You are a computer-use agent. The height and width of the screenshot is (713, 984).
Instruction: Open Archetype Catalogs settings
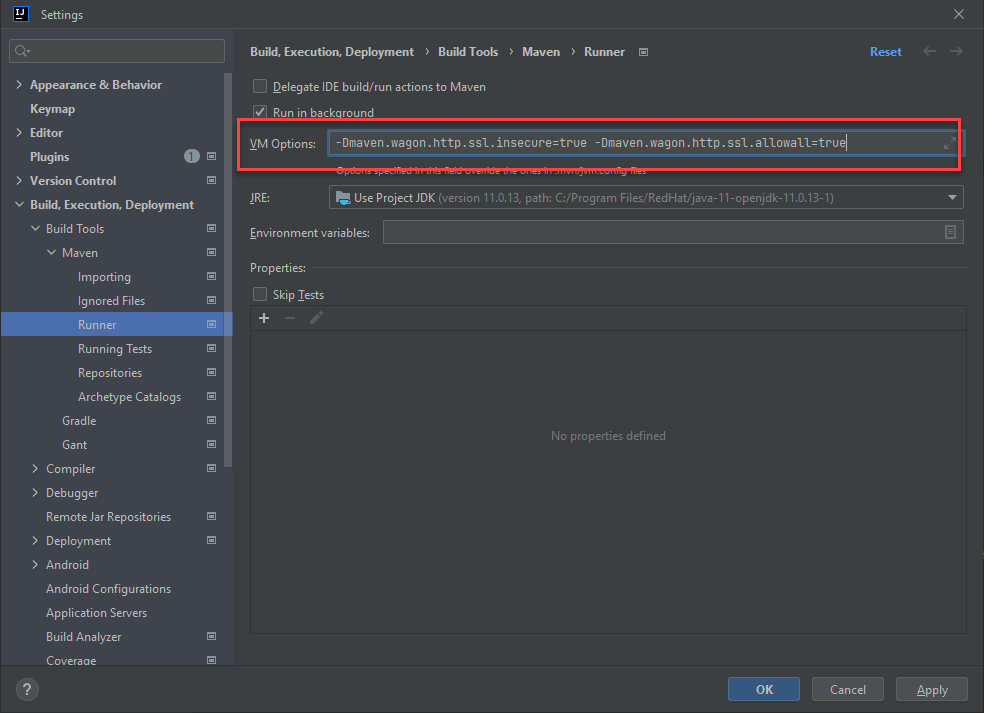pyautogui.click(x=129, y=397)
